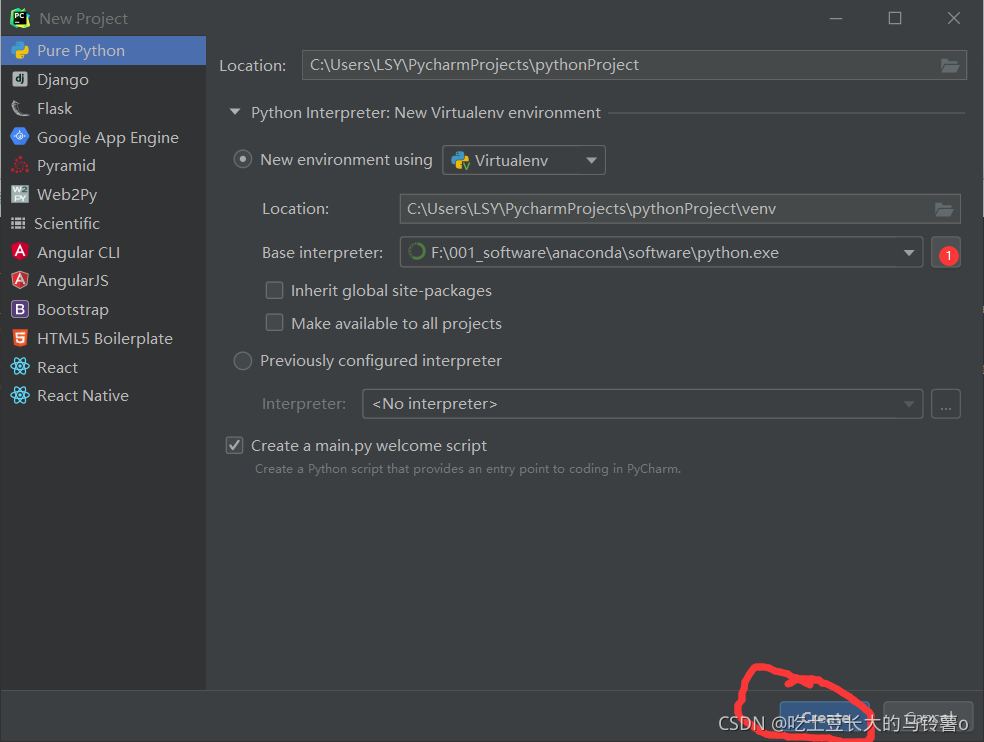Click the Cancel button

point(927,716)
